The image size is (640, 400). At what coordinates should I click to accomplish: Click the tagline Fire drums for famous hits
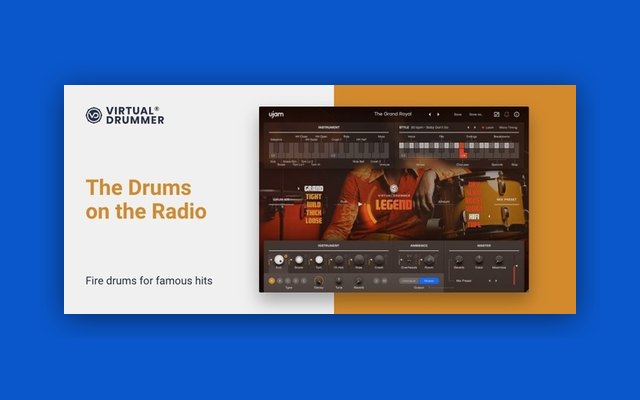click(149, 281)
